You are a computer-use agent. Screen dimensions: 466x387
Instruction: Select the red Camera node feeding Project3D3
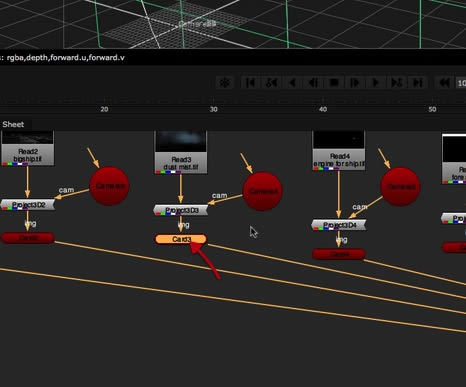tap(262, 191)
